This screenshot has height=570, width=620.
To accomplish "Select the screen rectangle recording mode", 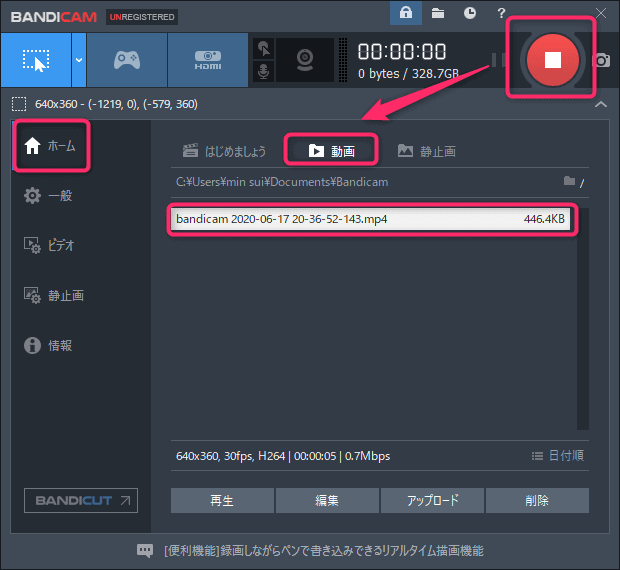I will [35, 60].
